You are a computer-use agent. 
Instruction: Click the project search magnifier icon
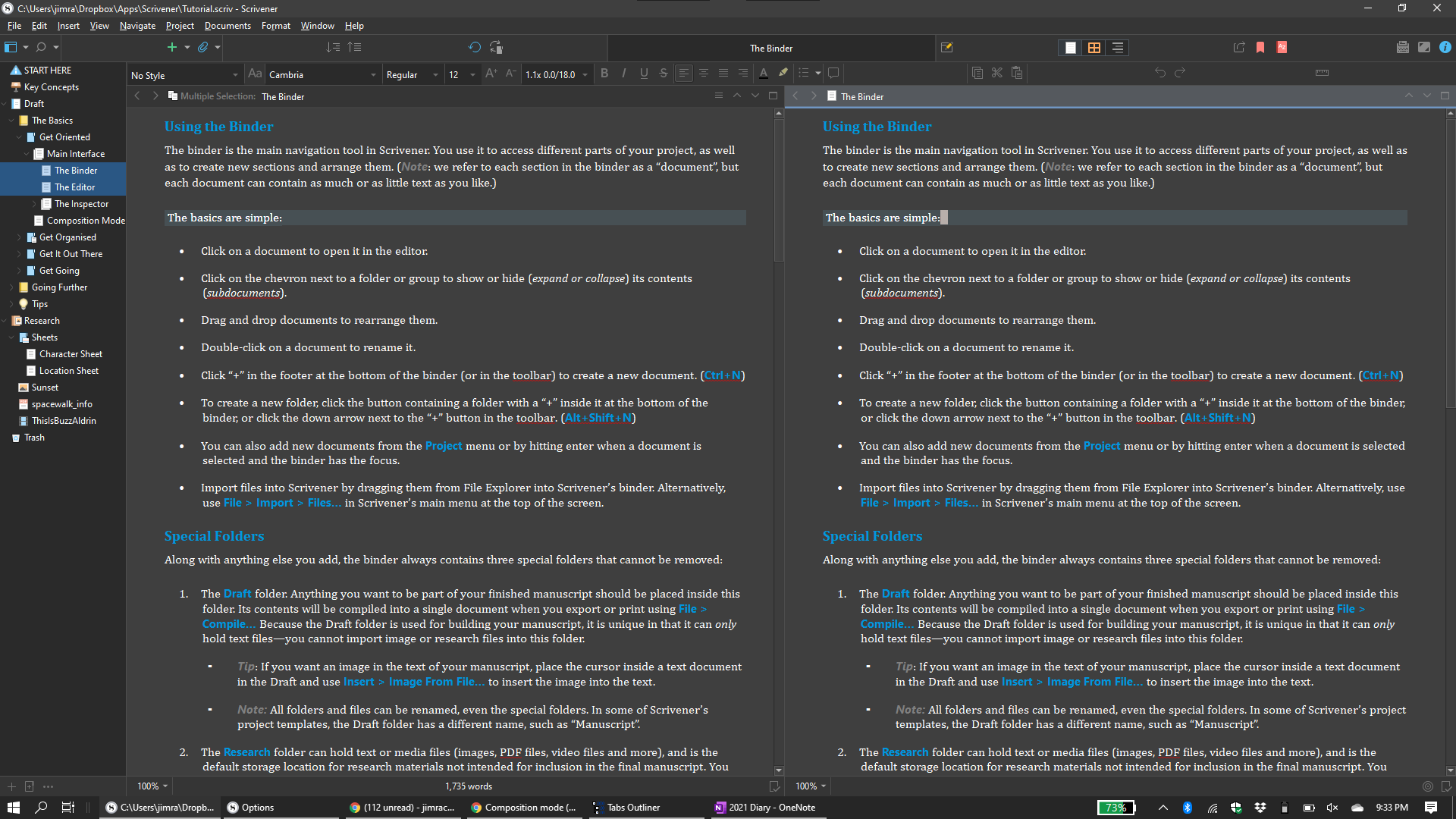coord(41,47)
